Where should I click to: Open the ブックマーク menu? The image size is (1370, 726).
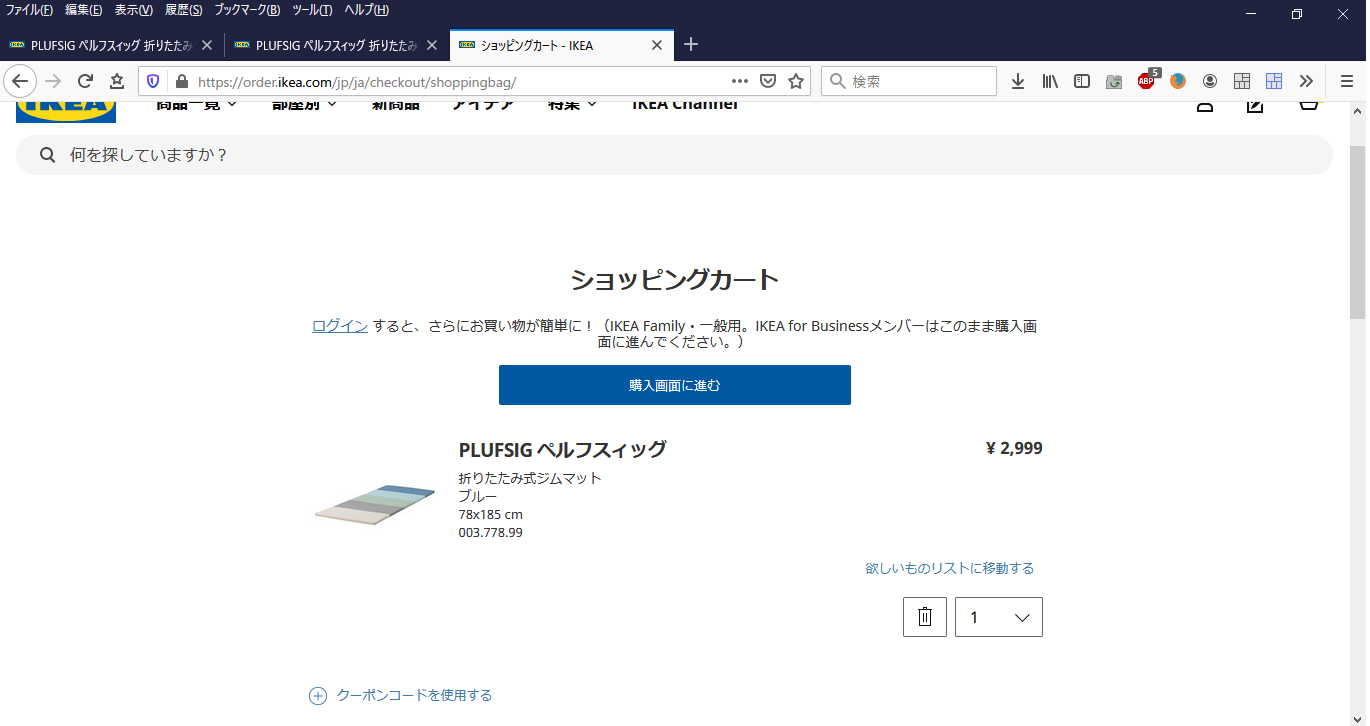point(247,10)
